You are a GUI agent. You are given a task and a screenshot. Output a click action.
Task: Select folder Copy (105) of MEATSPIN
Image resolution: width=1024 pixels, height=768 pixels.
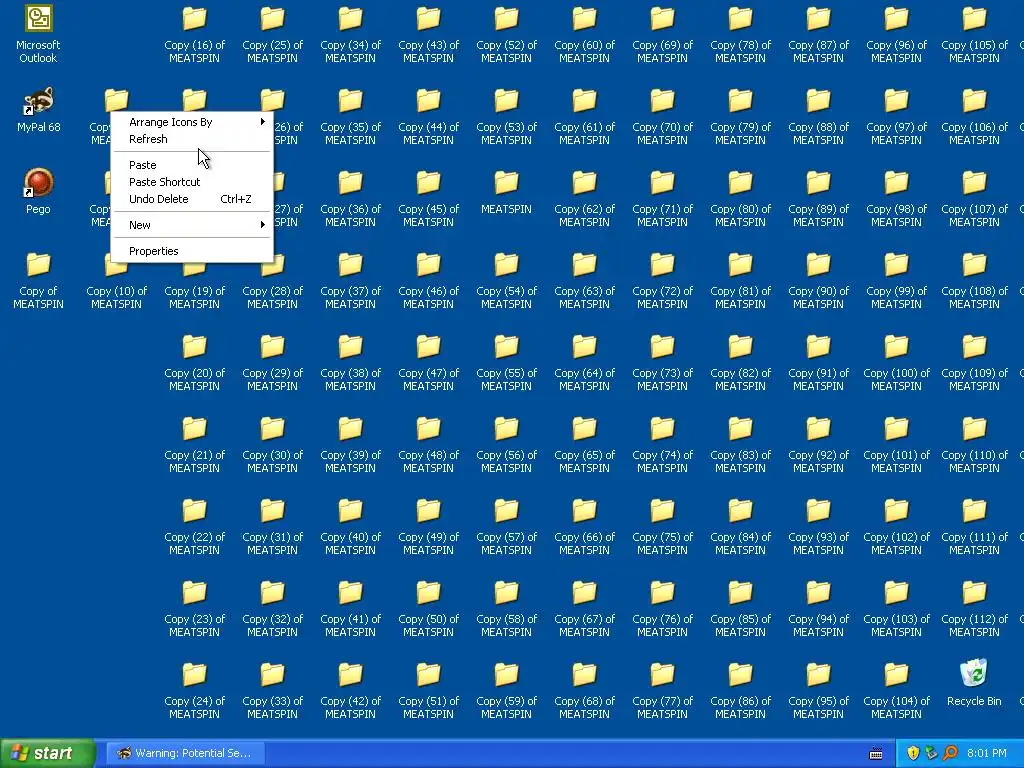click(x=974, y=33)
